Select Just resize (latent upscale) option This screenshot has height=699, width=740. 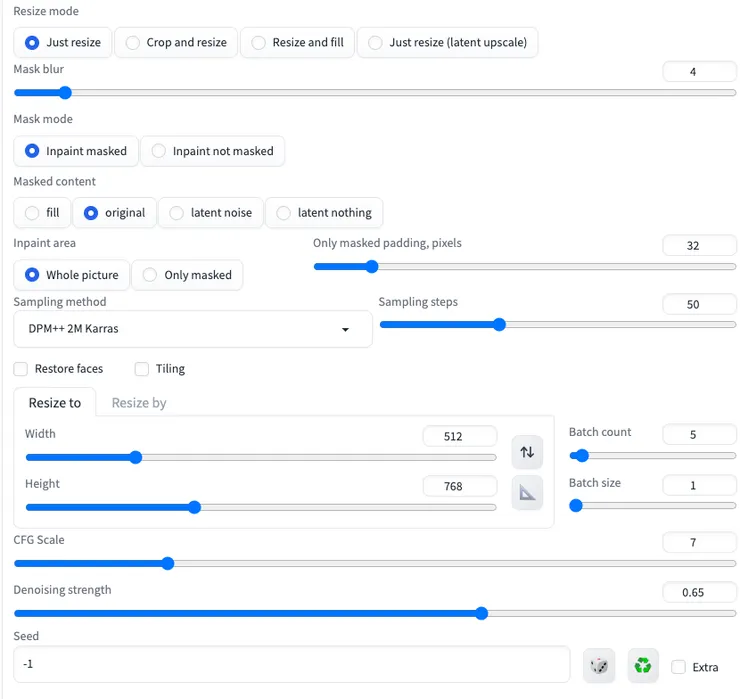[x=447, y=43]
